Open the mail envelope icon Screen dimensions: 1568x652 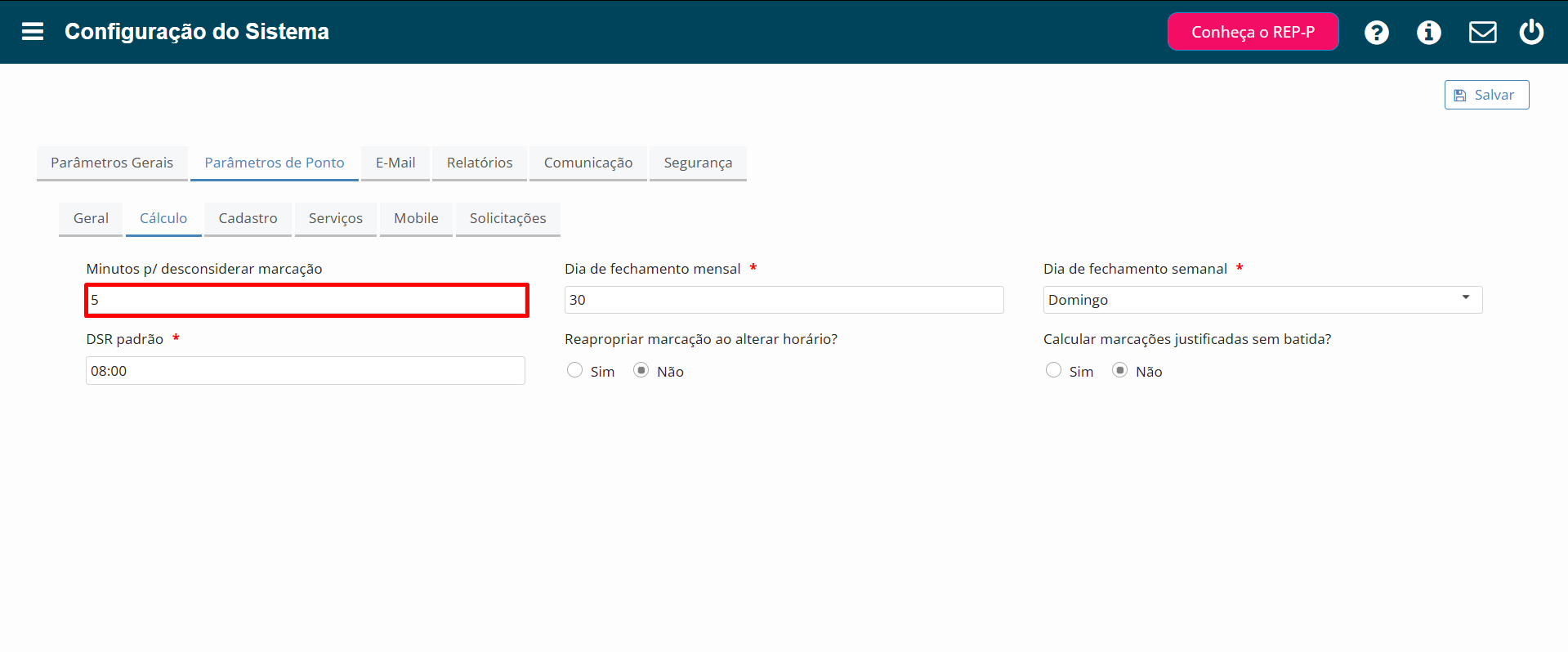pyautogui.click(x=1483, y=33)
